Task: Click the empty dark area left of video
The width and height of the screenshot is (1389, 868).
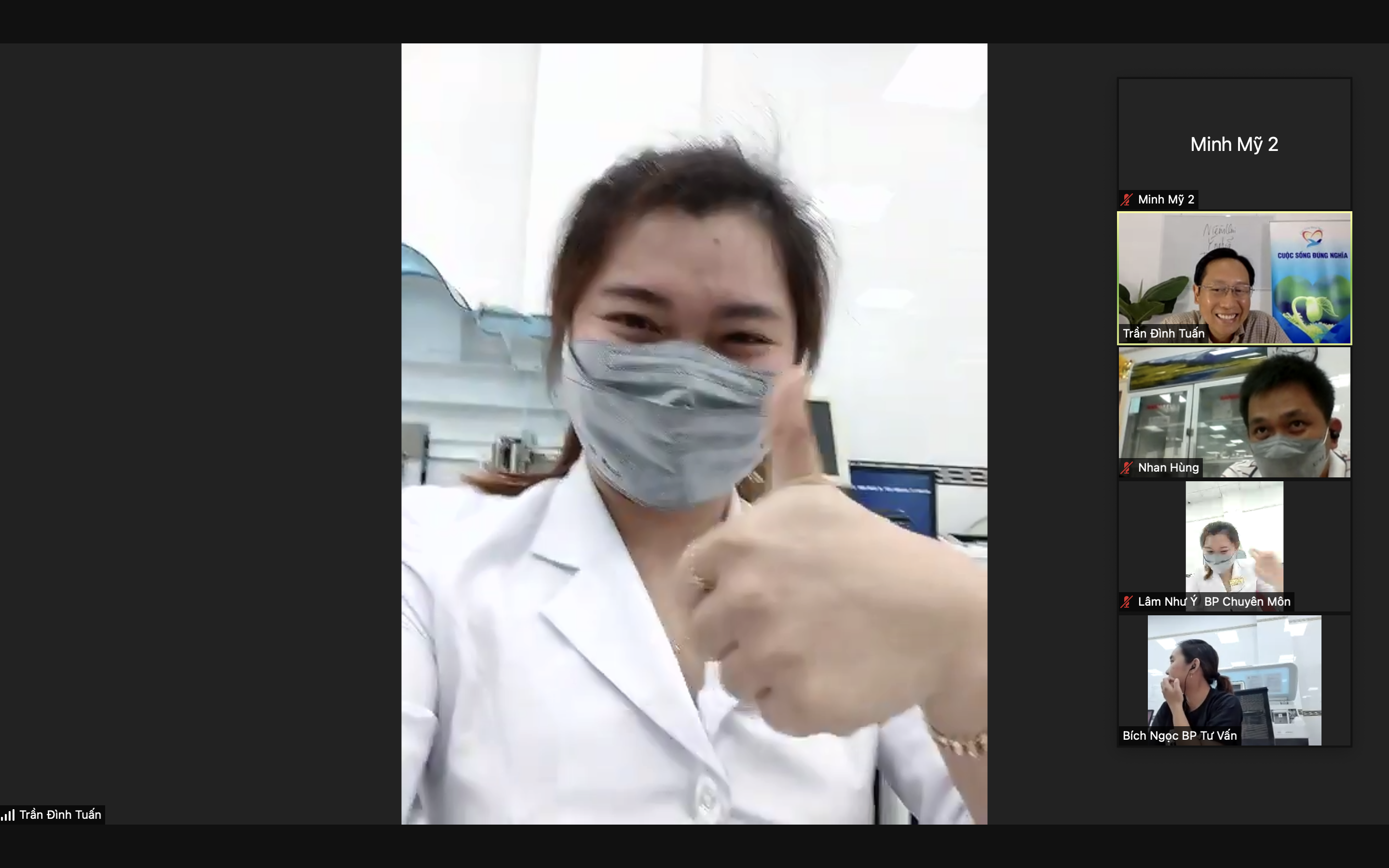Action: 201,431
